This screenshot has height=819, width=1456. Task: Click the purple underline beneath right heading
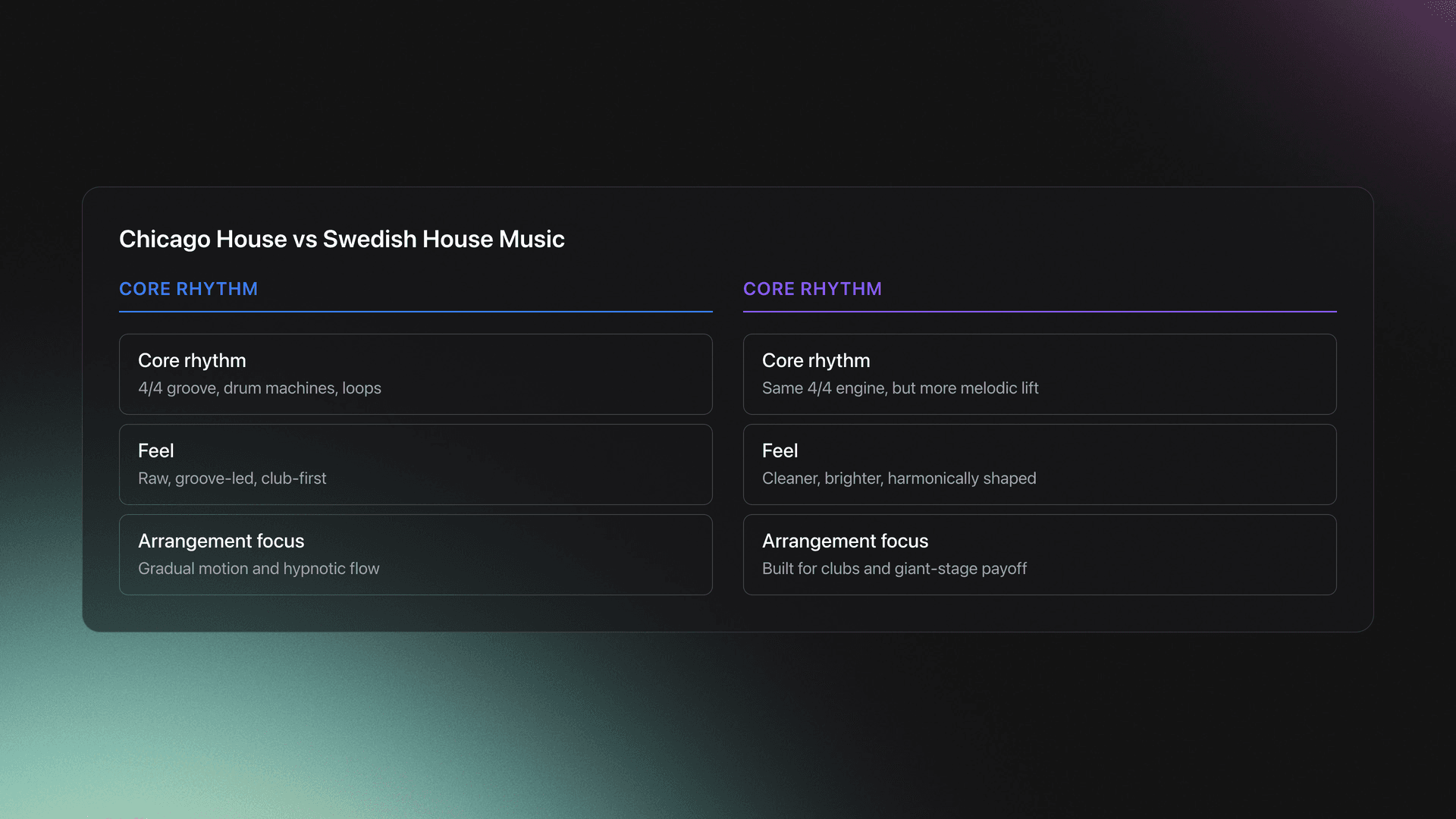pos(1040,311)
